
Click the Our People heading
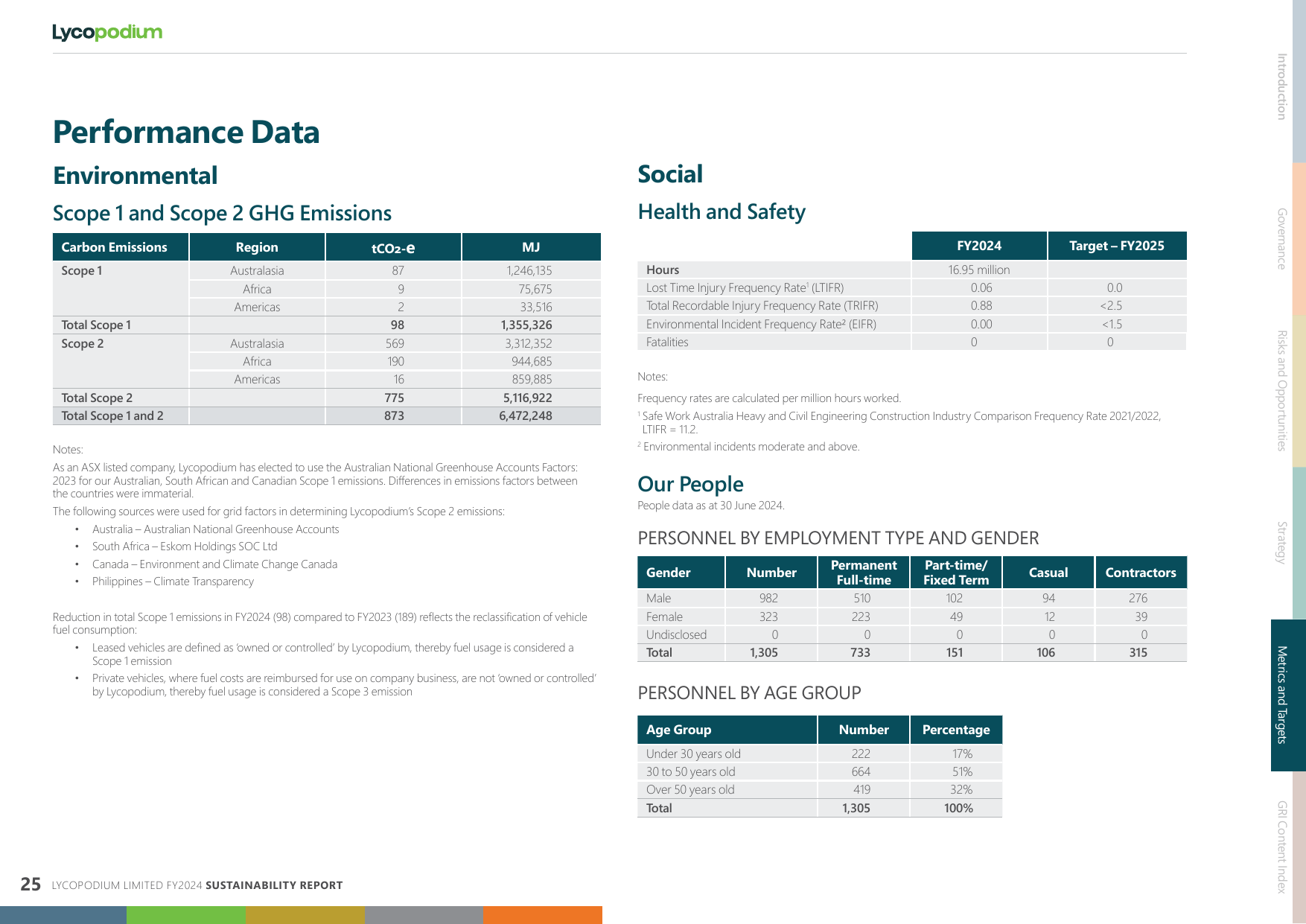point(690,484)
